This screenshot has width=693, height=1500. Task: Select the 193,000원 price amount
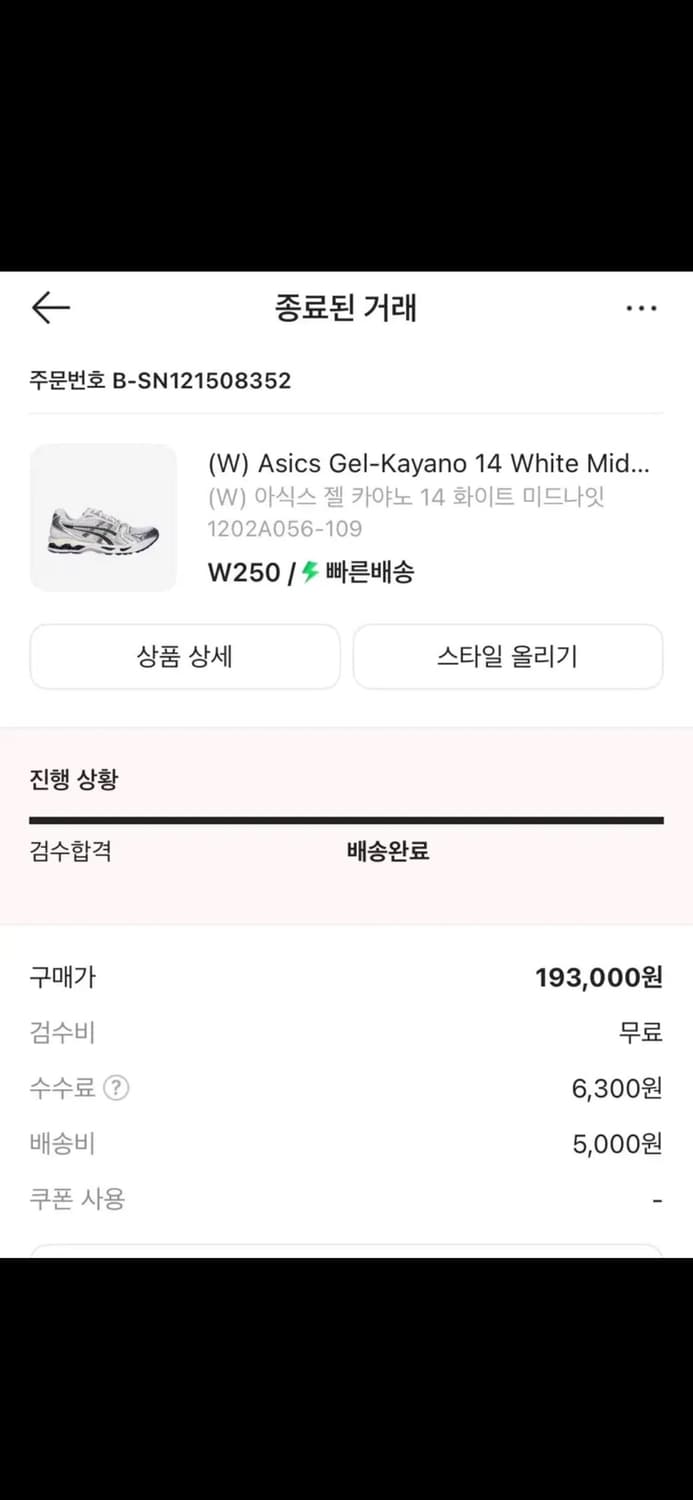[x=600, y=977]
